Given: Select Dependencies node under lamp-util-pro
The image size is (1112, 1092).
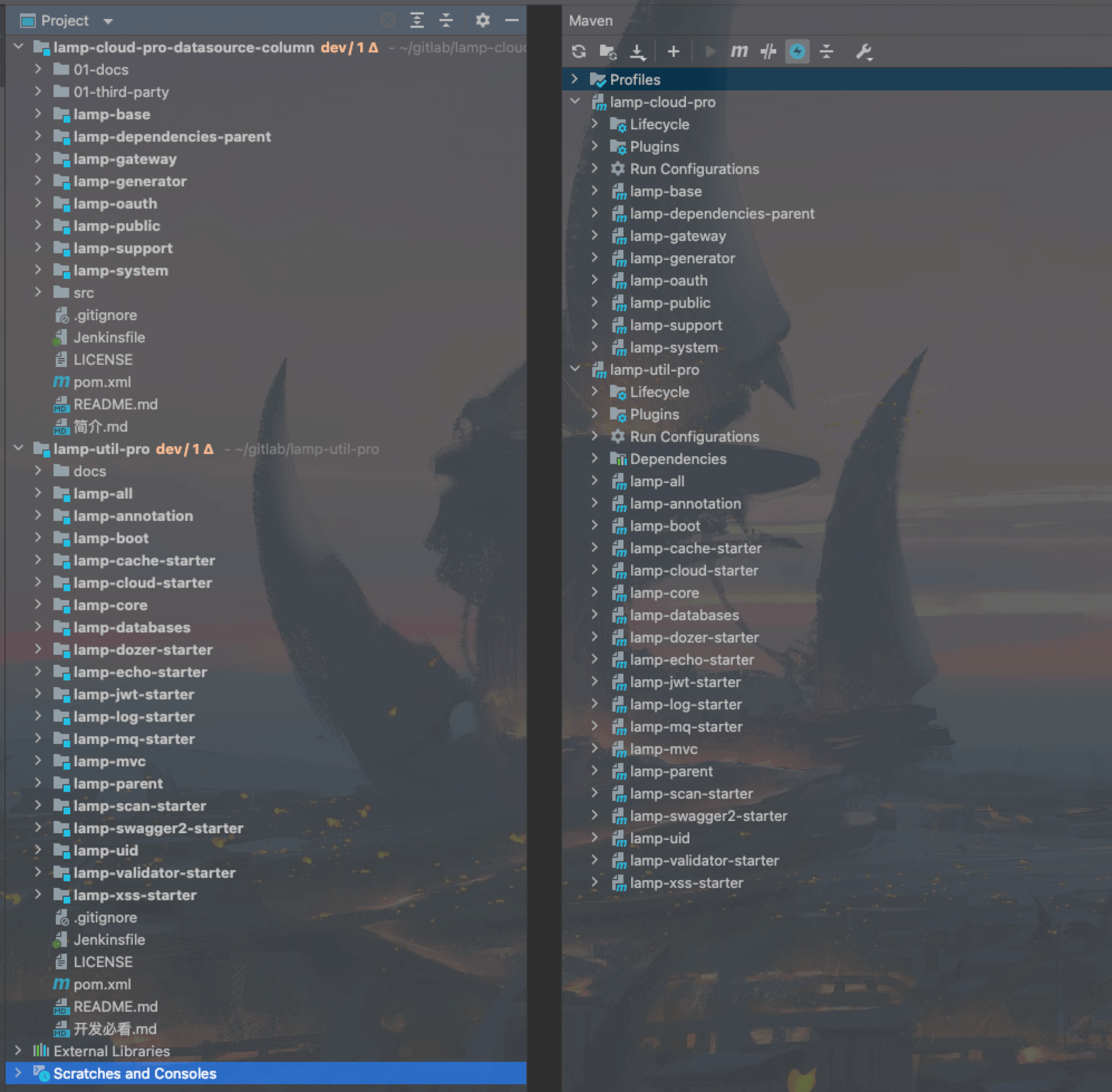Looking at the screenshot, I should pos(677,459).
